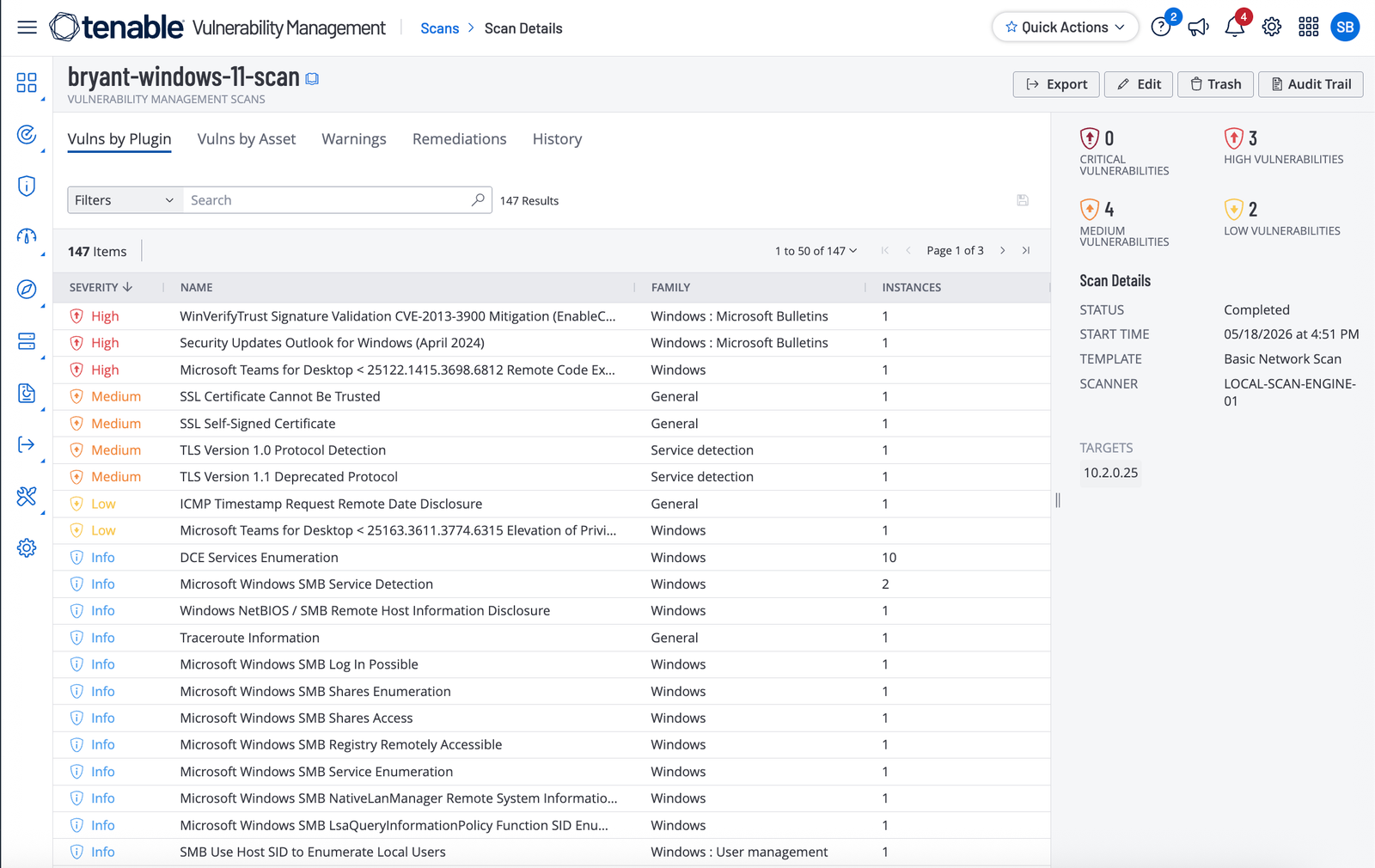Open the SSL Certificate Cannot Be Trusted row

point(552,396)
